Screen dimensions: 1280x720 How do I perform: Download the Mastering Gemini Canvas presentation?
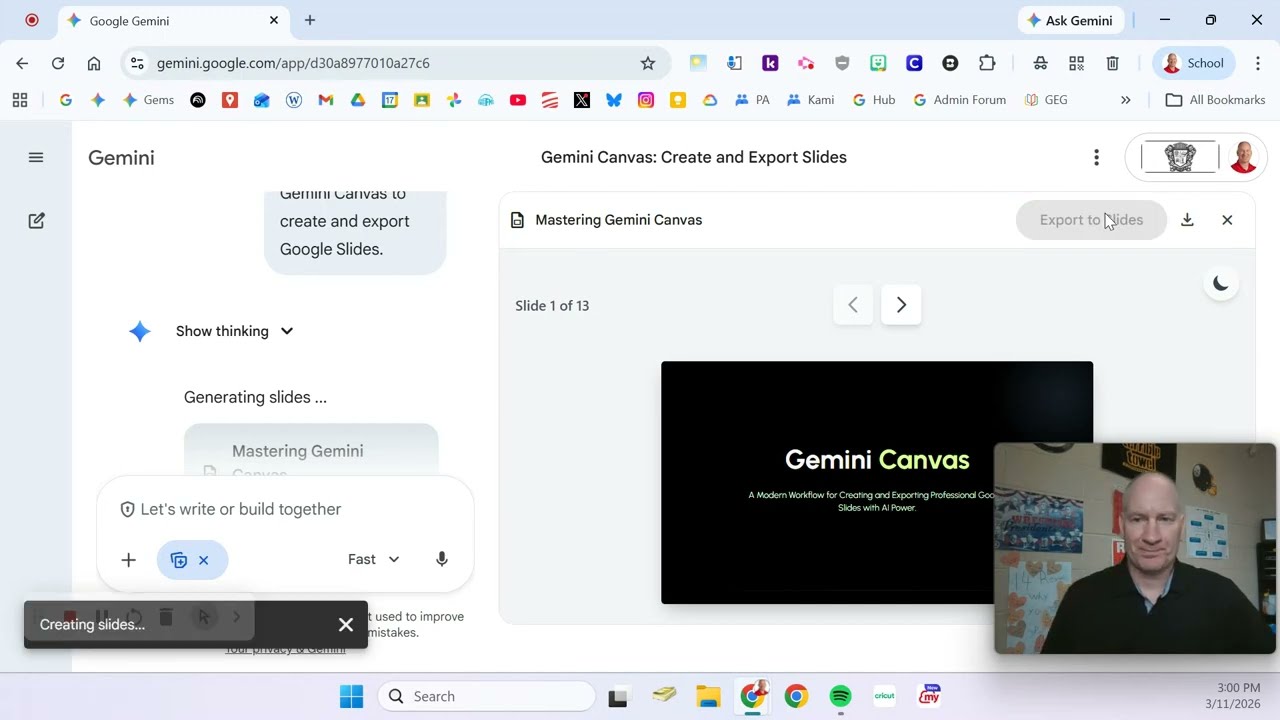(x=1187, y=220)
